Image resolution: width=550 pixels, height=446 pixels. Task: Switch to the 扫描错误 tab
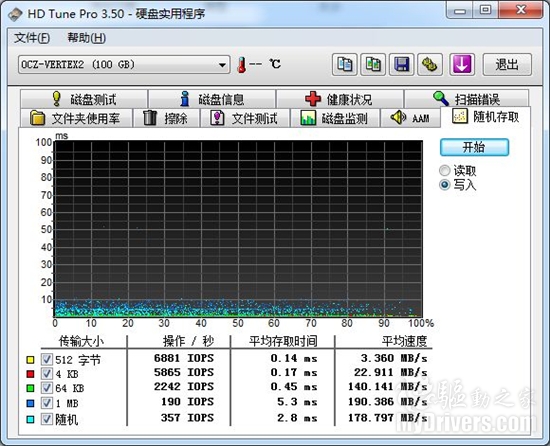(x=467, y=99)
